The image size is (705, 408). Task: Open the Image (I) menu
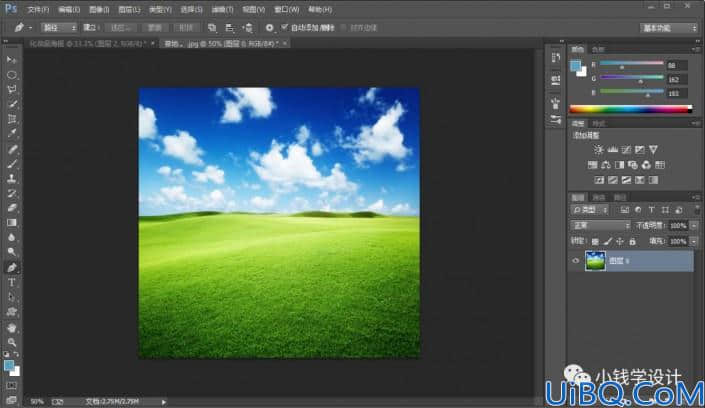[99, 9]
